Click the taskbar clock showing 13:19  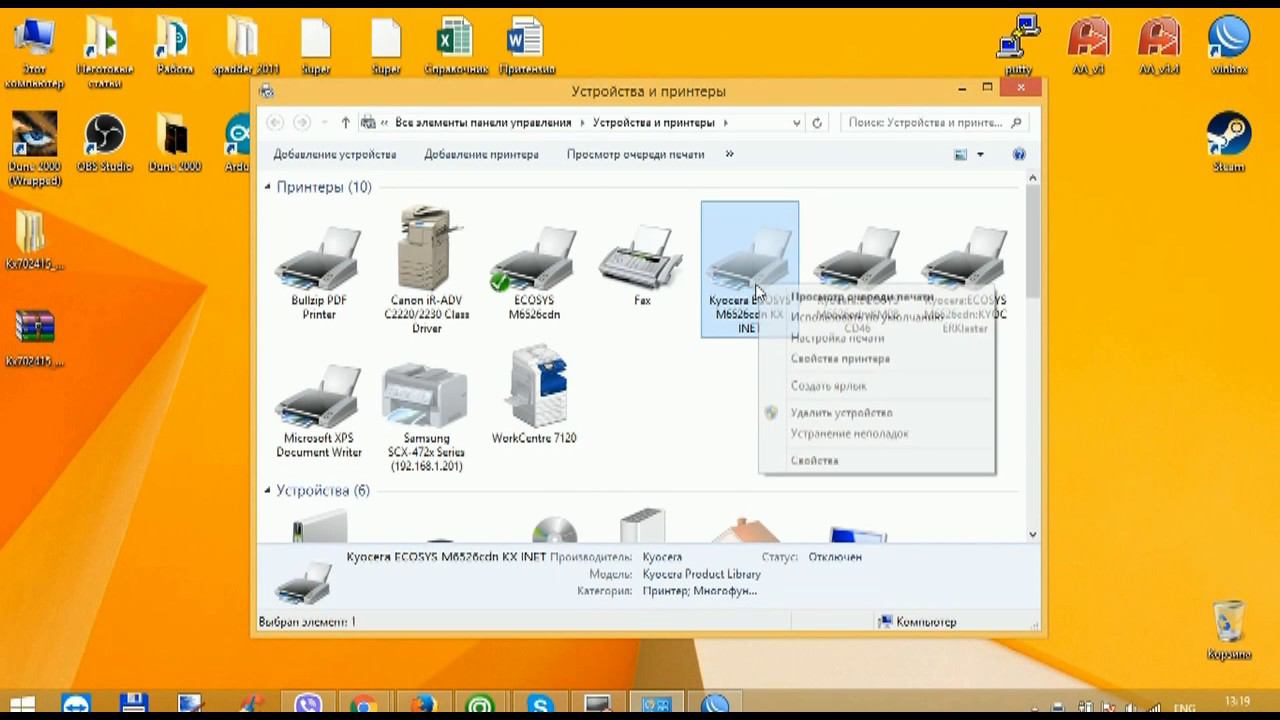coord(1238,704)
